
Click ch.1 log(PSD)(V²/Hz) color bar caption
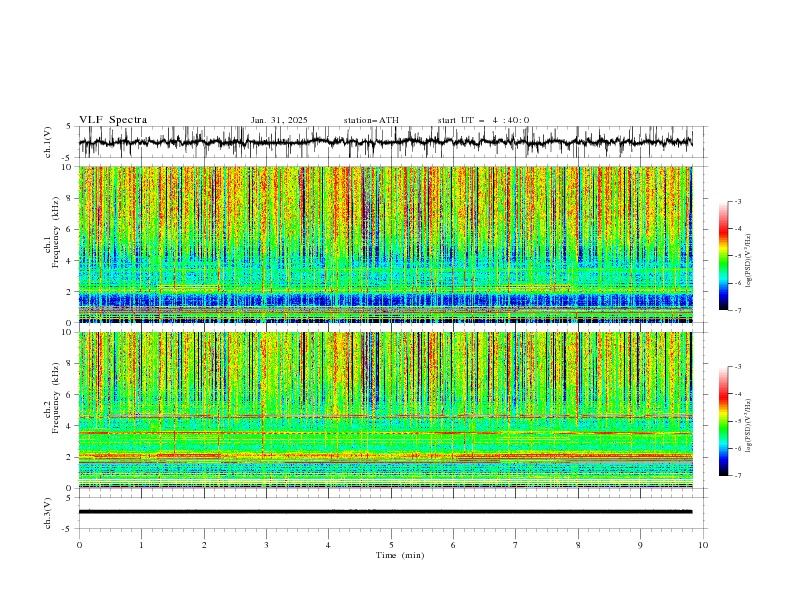point(748,259)
